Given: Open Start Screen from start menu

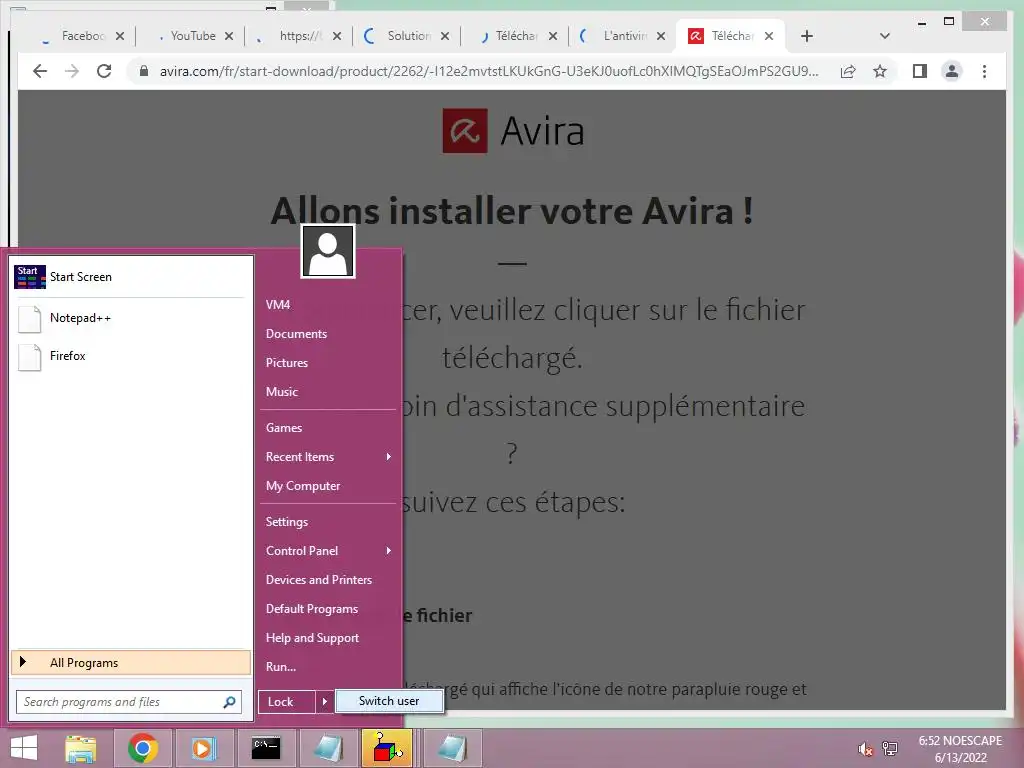Looking at the screenshot, I should (x=131, y=277).
